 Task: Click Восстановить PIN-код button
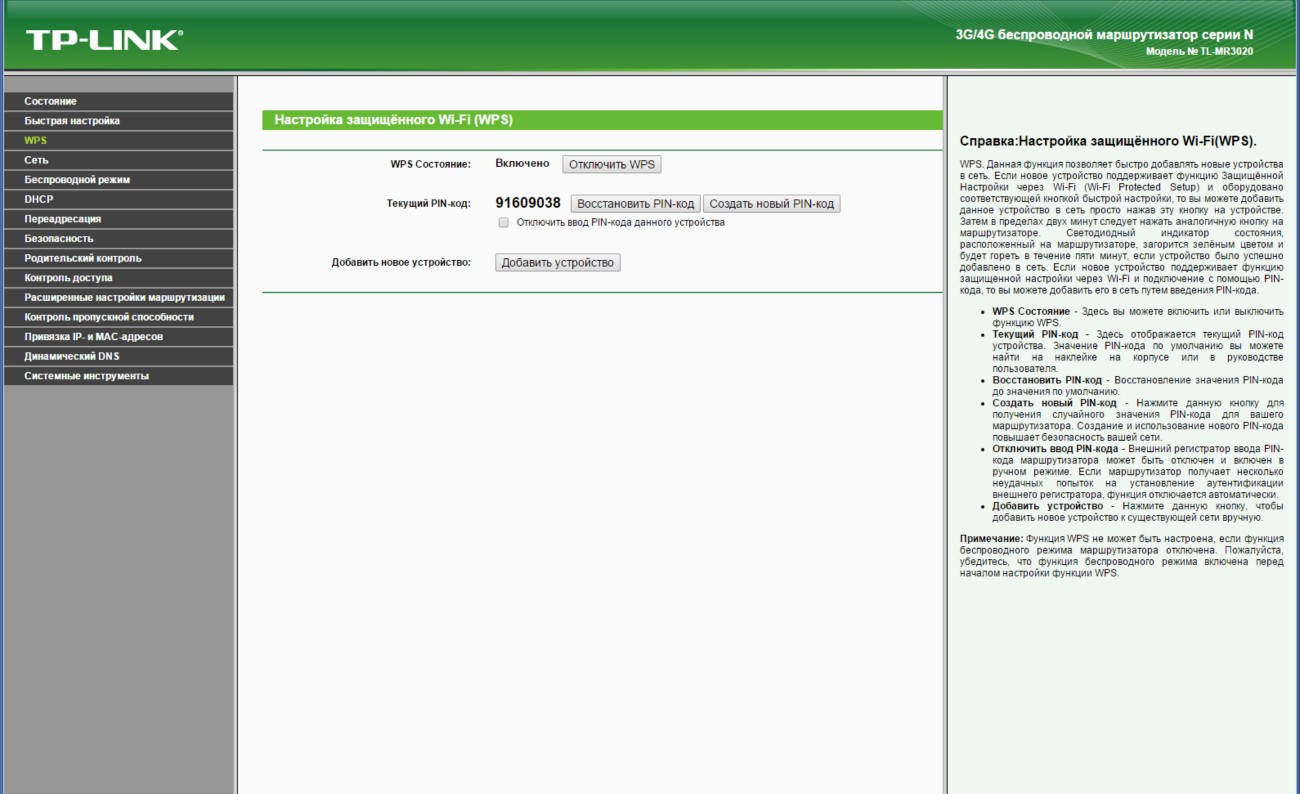[x=635, y=204]
